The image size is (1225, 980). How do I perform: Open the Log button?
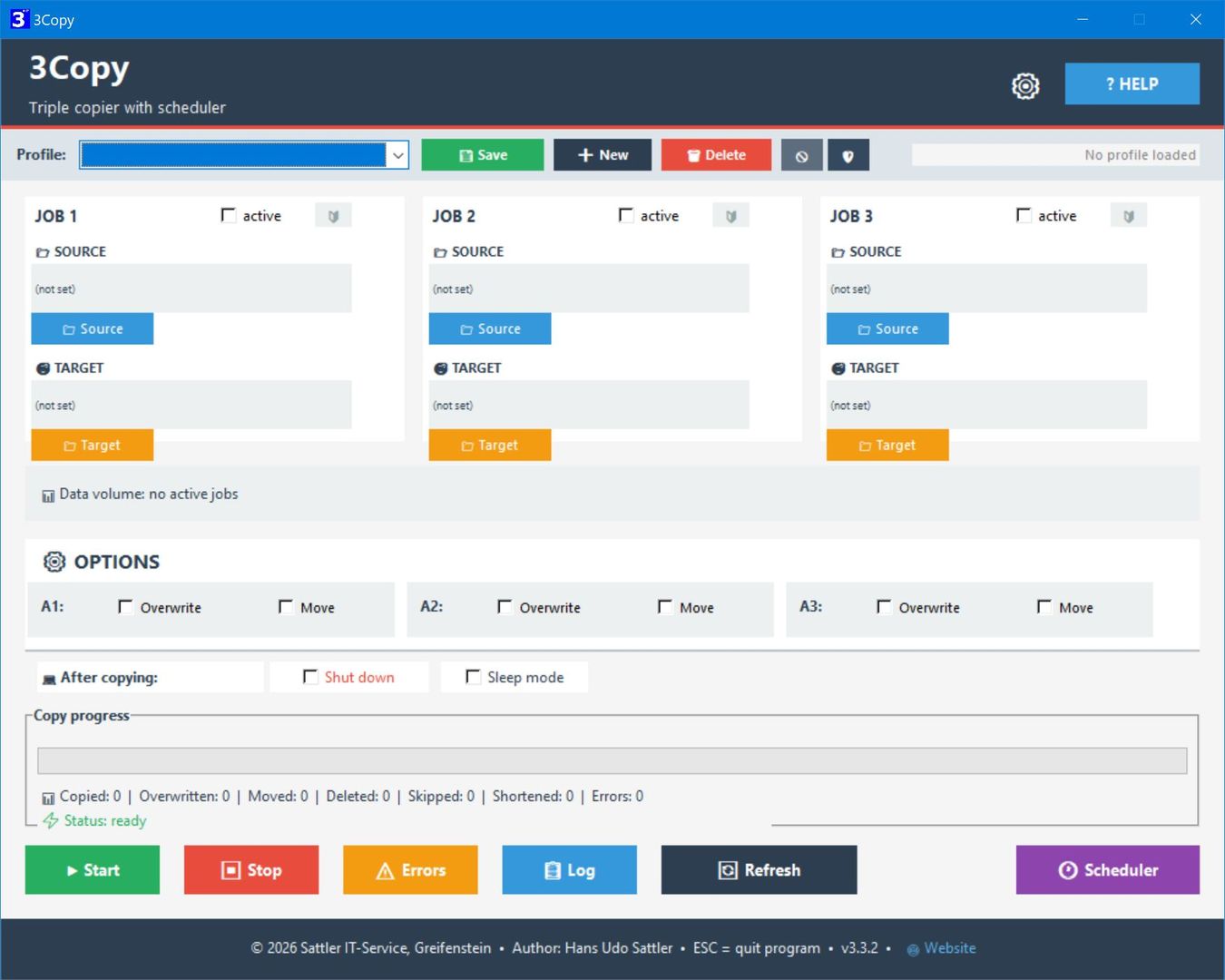pyautogui.click(x=570, y=870)
